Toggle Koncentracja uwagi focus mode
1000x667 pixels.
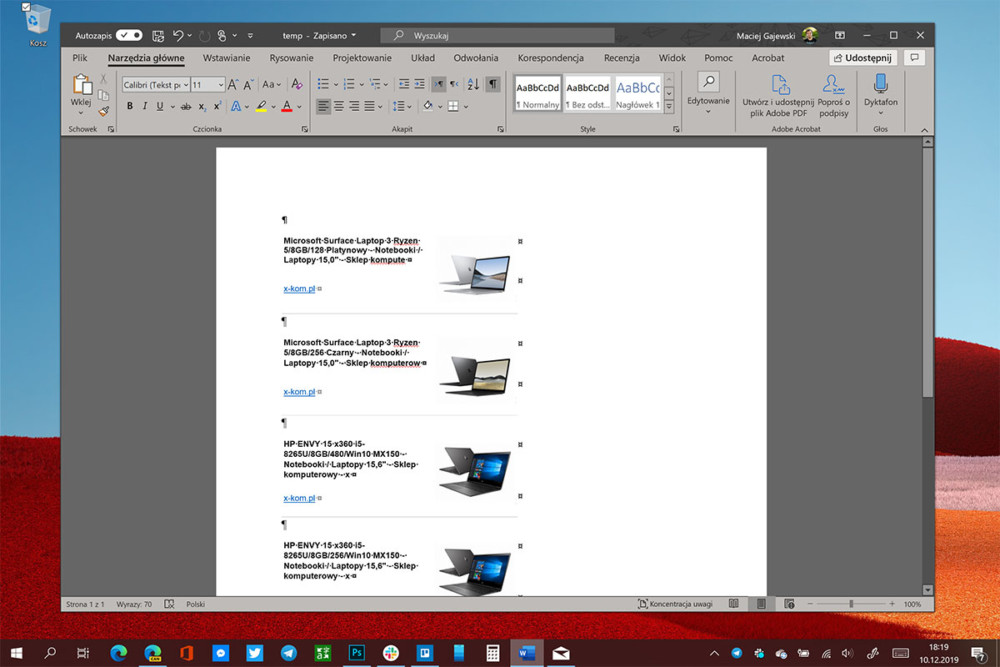click(675, 604)
